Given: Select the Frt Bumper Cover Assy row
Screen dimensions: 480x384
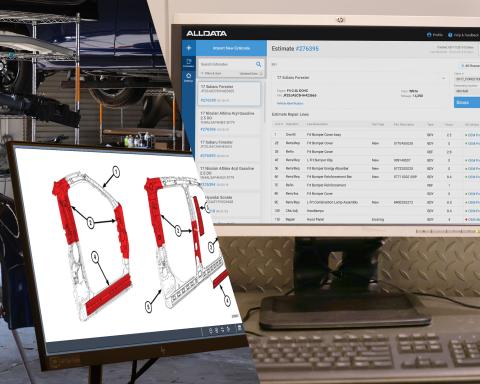Looking at the screenshot, I should tap(376, 135).
